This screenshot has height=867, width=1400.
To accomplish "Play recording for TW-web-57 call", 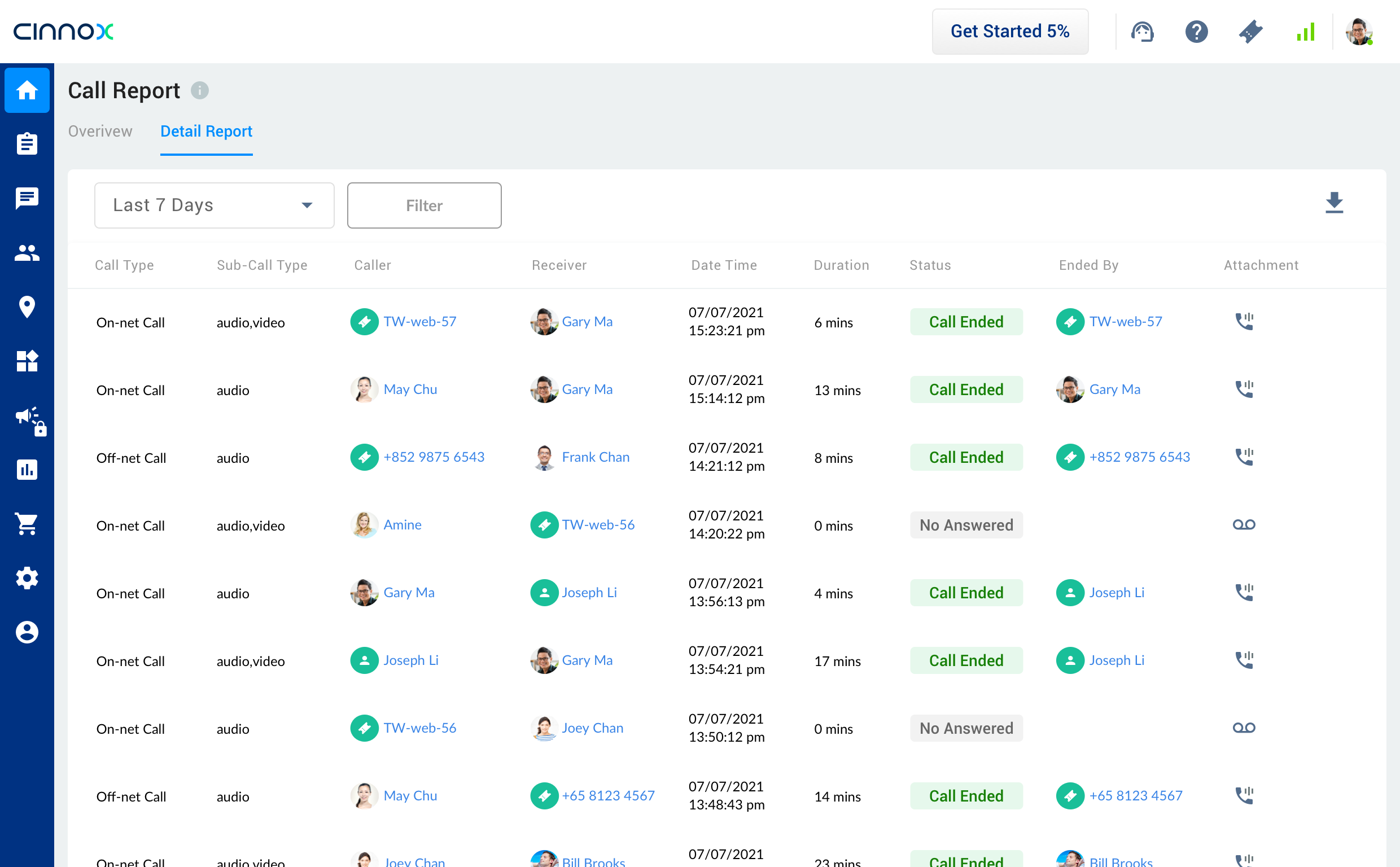I will [1244, 322].
